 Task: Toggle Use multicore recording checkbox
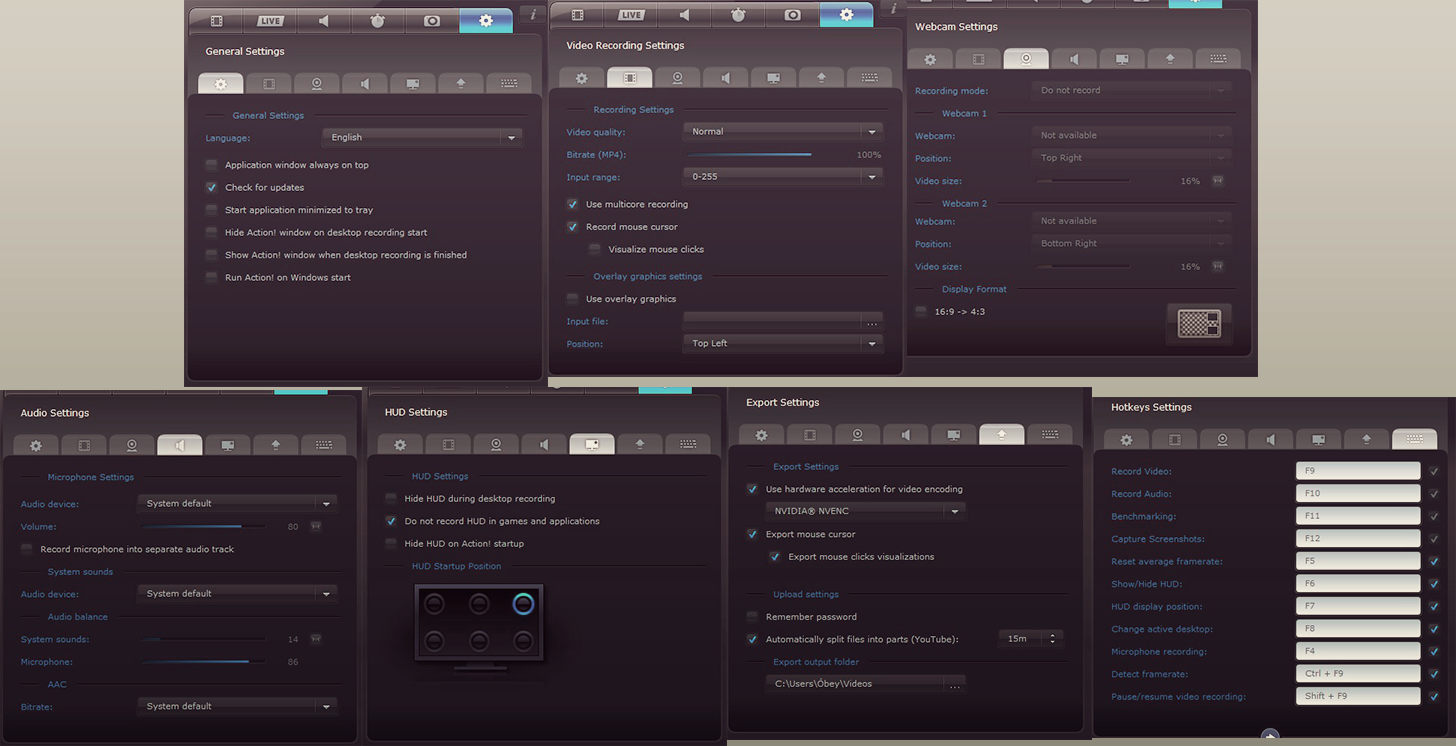572,204
